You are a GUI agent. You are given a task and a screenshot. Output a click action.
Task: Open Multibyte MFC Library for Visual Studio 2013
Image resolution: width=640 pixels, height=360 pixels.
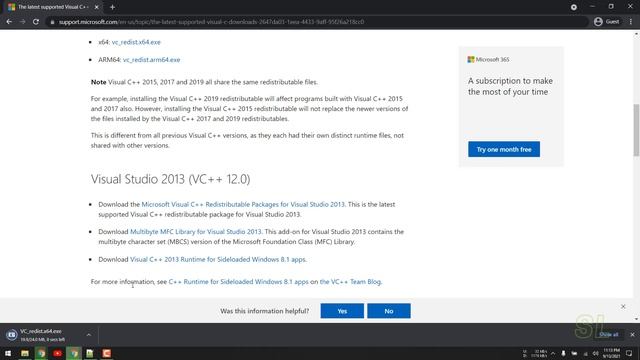(x=196, y=231)
